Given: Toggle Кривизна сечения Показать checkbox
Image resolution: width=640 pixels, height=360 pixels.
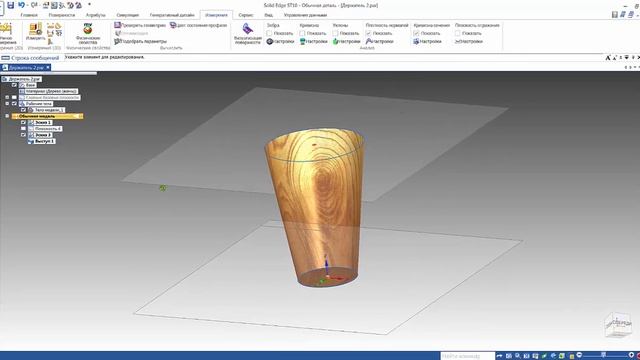Looking at the screenshot, I should click(x=416, y=33).
